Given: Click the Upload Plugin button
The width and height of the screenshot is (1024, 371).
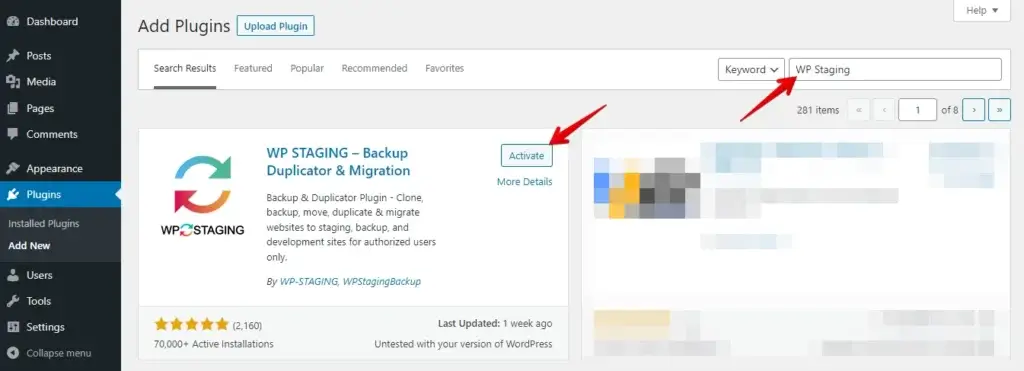Looking at the screenshot, I should tap(276, 26).
